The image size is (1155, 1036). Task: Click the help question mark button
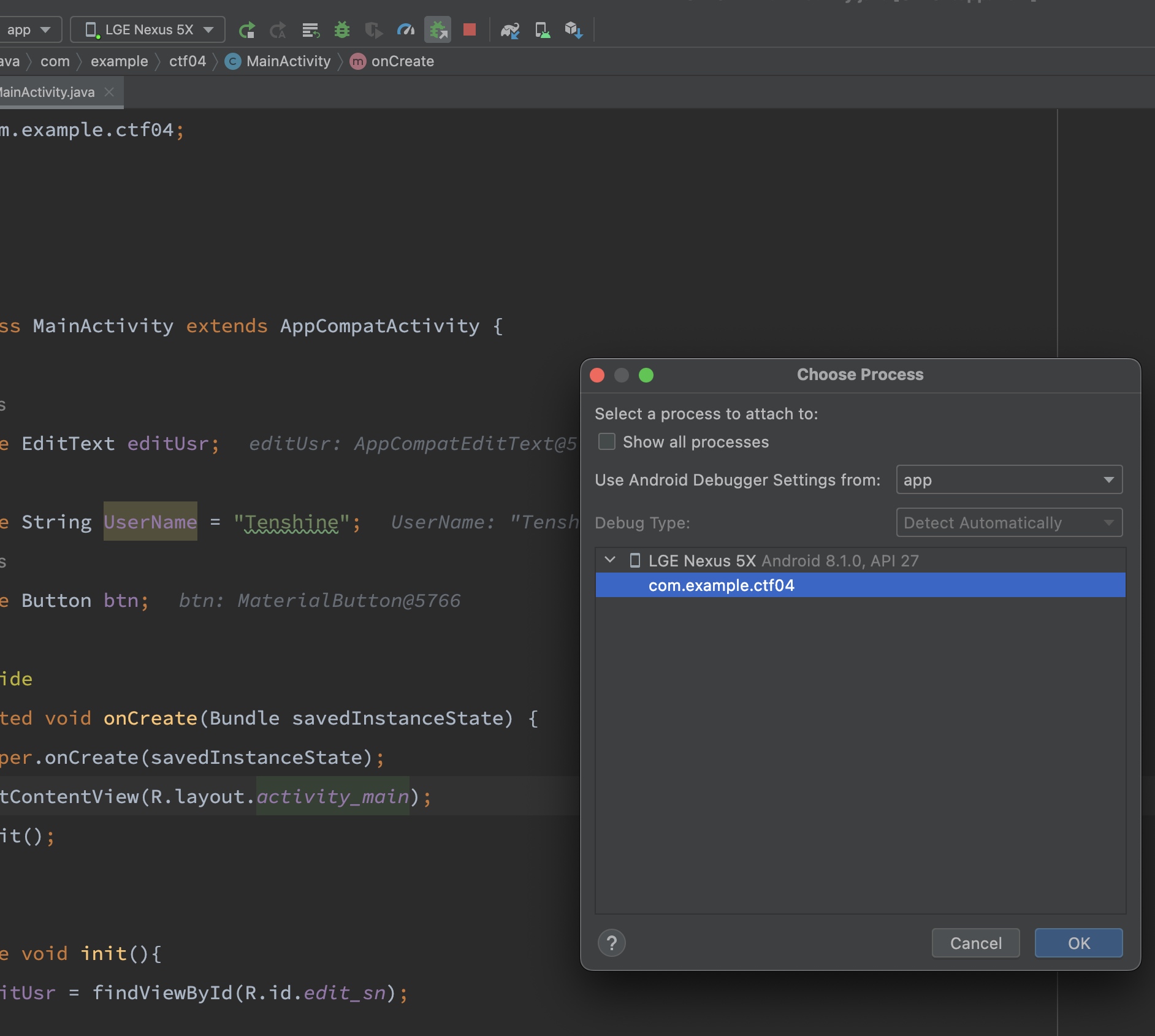611,943
